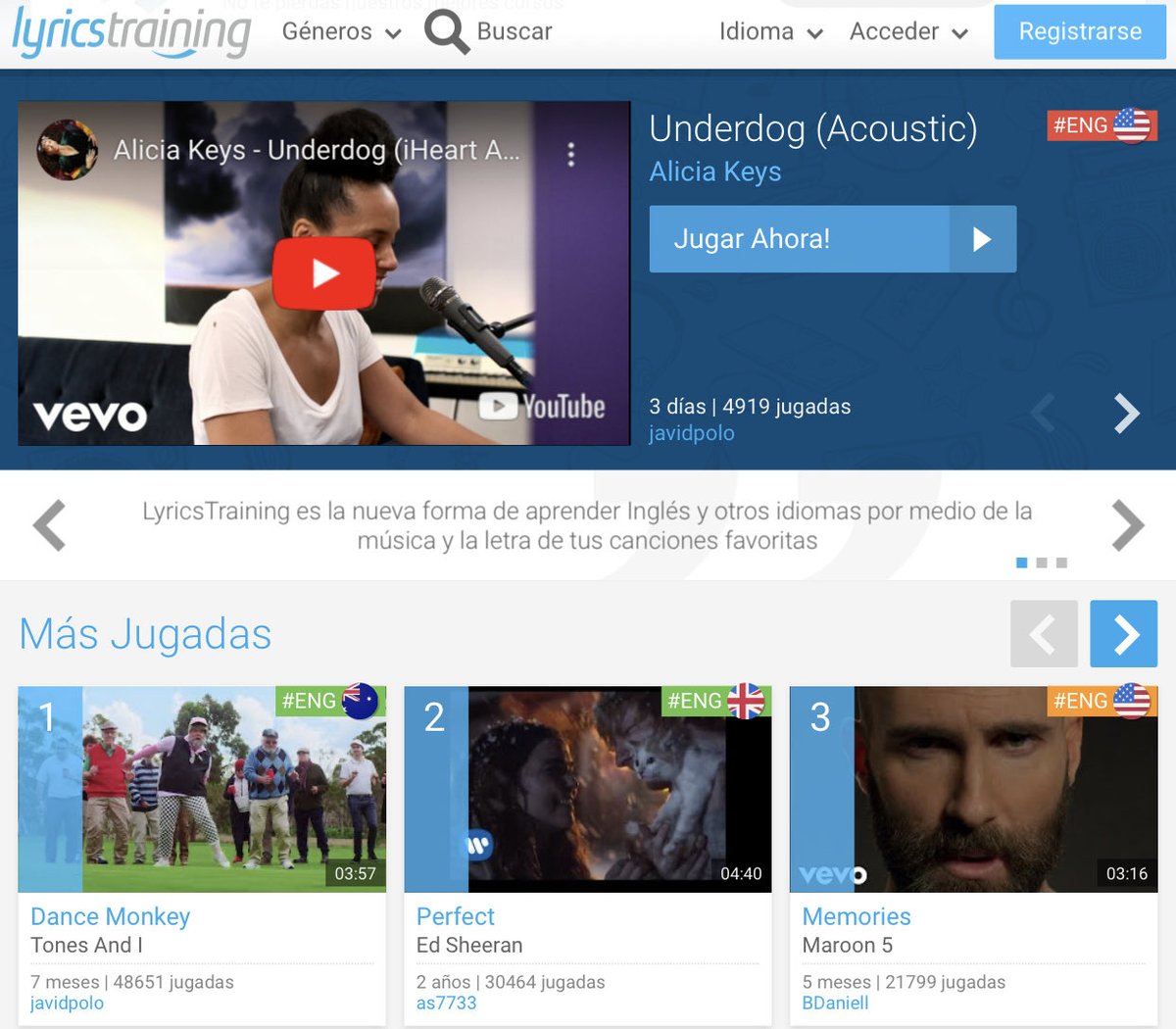This screenshot has width=1176, height=1029.
Task: Click the YouTube video title text
Action: (x=317, y=150)
